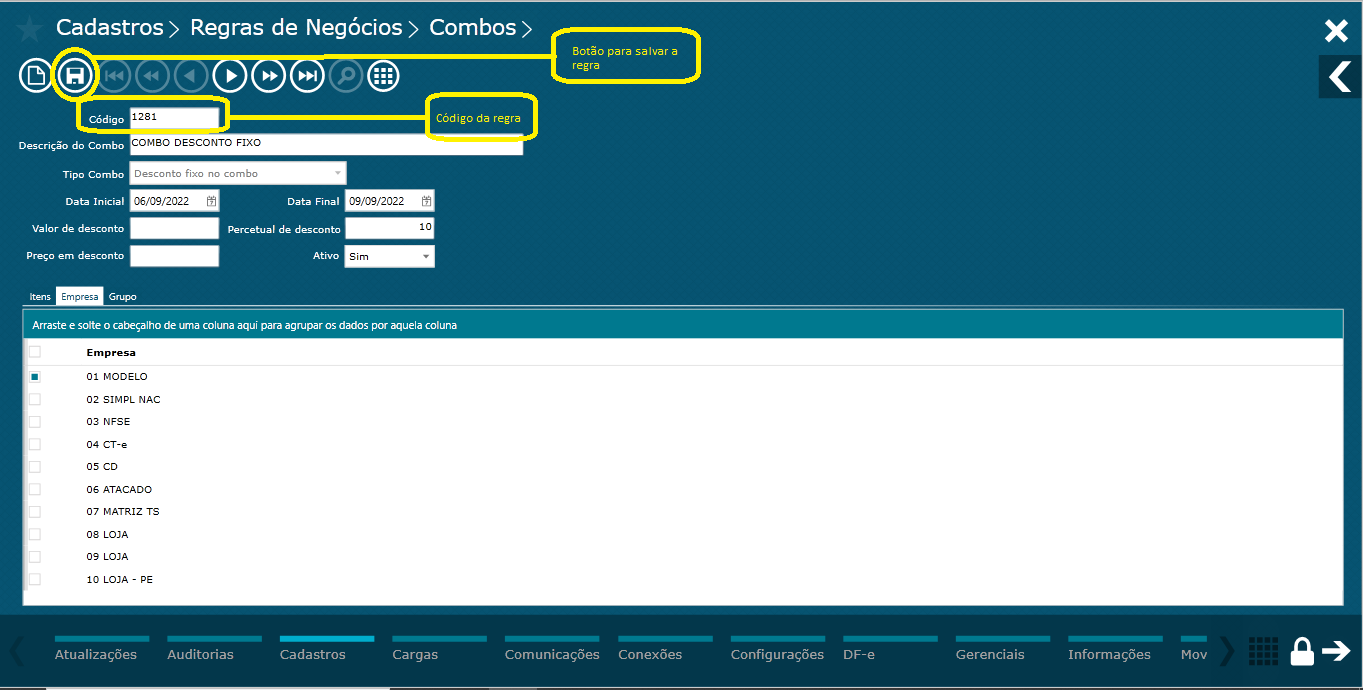Click the Código input field

(x=174, y=118)
